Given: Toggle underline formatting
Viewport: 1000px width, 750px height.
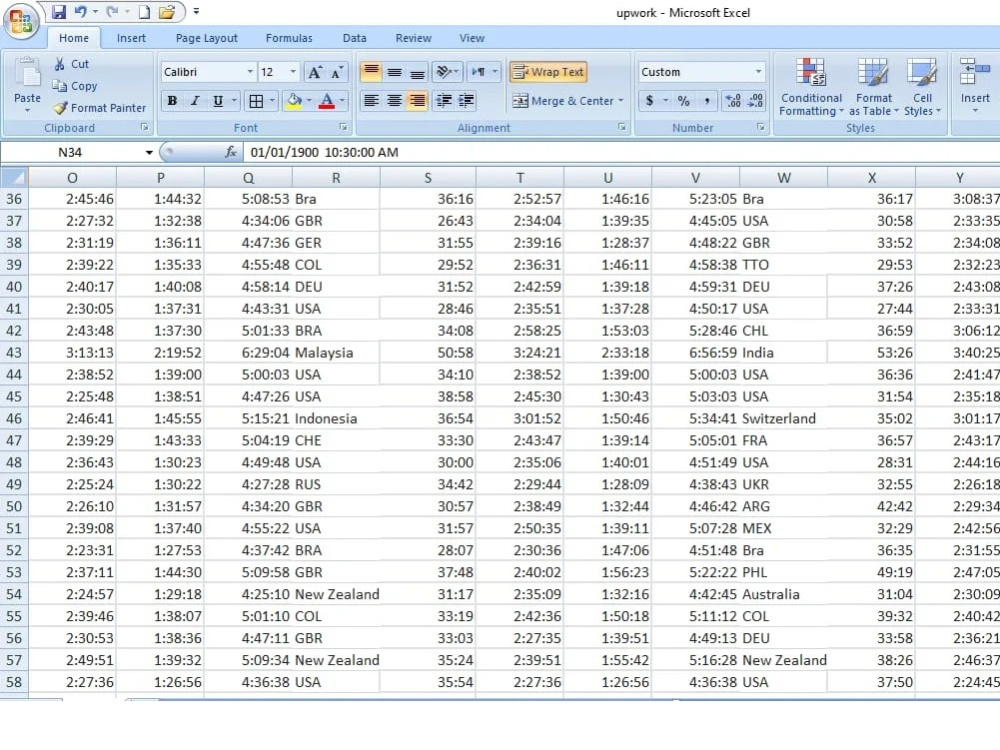Looking at the screenshot, I should click(x=218, y=101).
